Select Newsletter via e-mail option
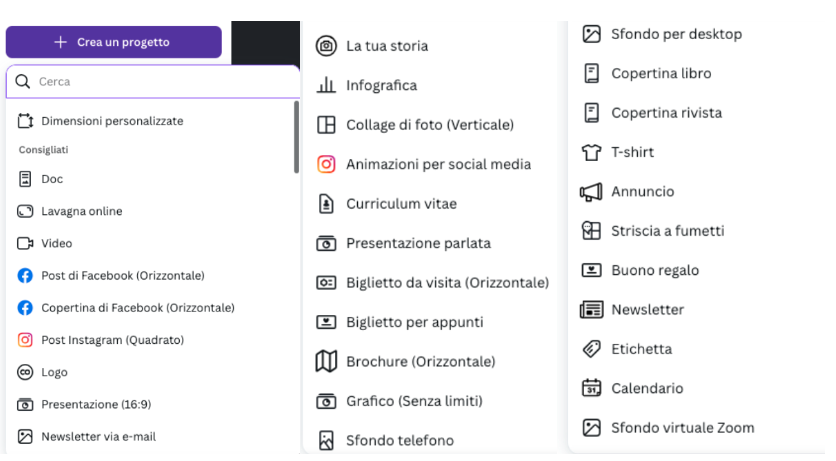The height and width of the screenshot is (461, 836). click(x=98, y=437)
